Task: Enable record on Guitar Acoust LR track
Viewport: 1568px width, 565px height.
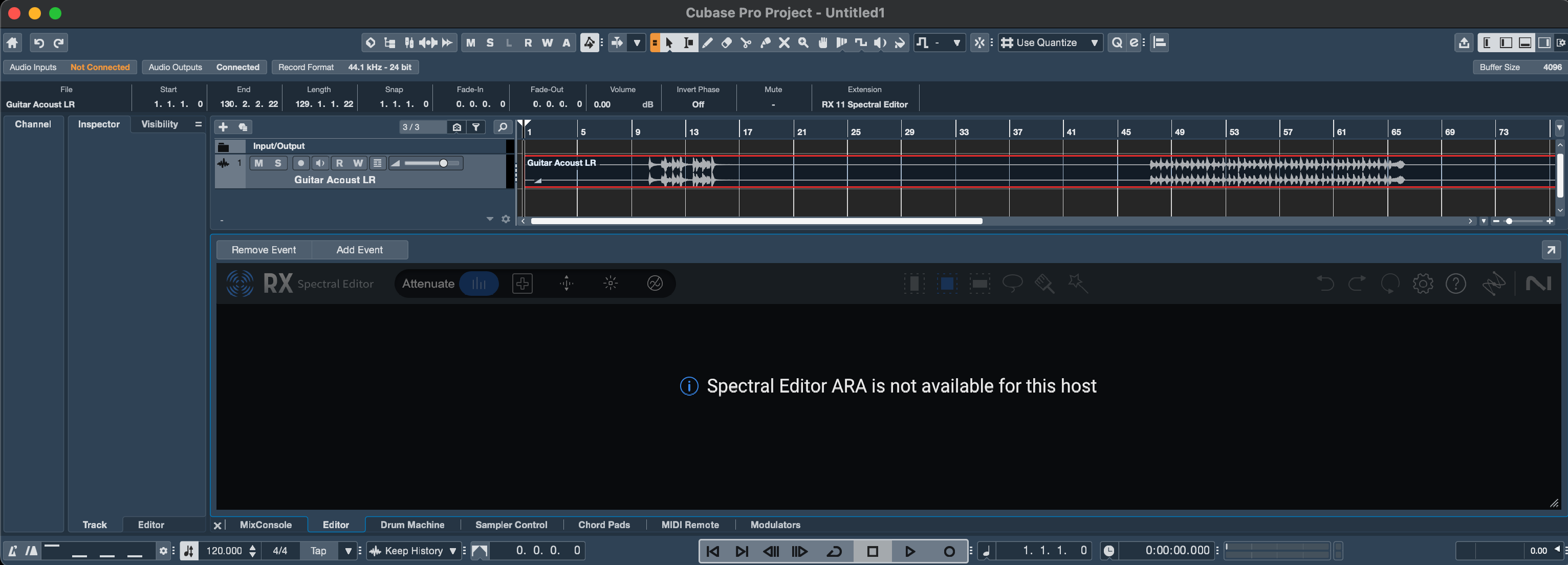Action: coord(301,163)
